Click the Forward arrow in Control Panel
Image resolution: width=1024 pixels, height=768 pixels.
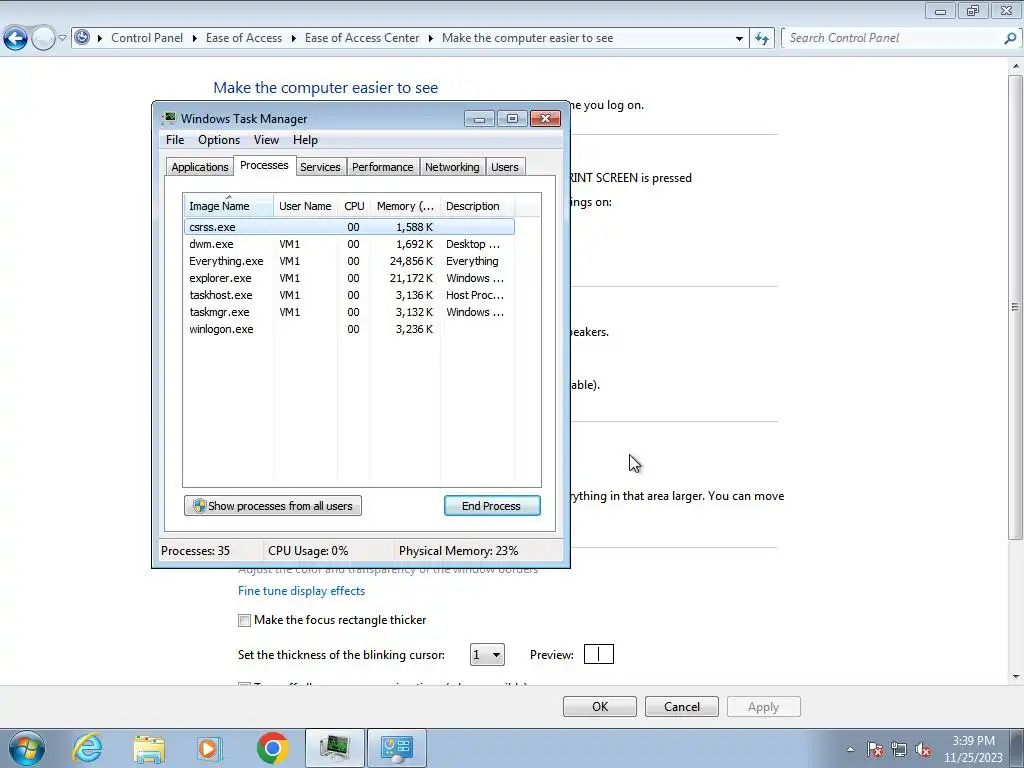click(x=43, y=38)
